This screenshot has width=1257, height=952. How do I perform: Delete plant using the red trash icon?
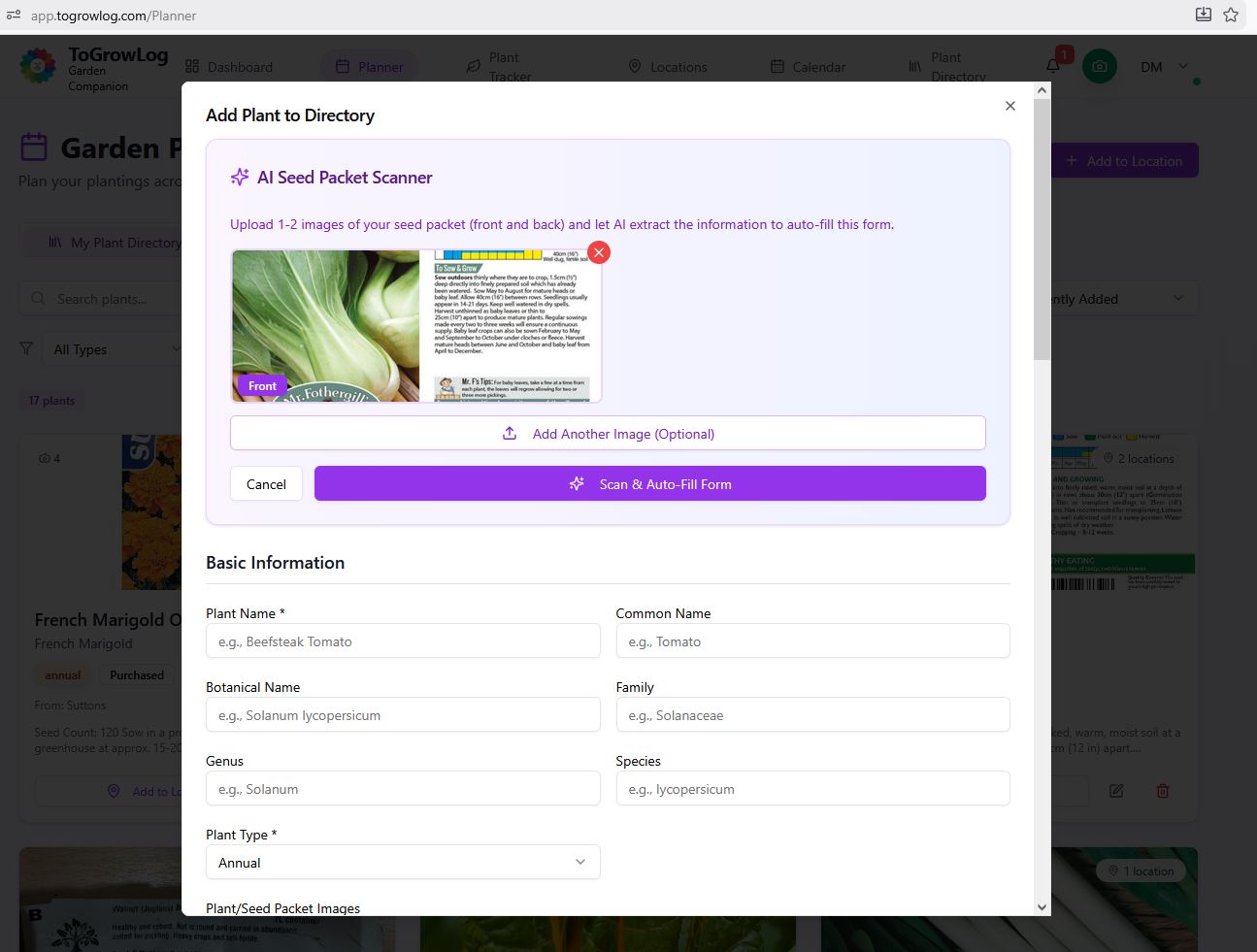[x=1162, y=791]
